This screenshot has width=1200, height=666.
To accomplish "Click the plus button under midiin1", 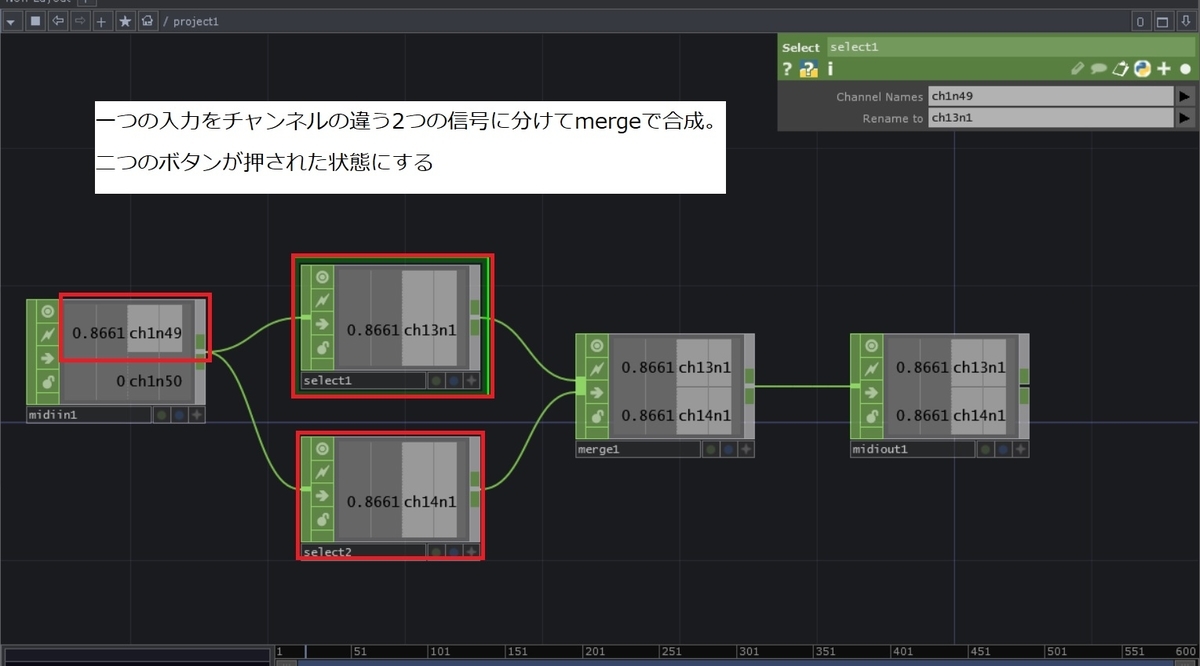I will [x=197, y=415].
